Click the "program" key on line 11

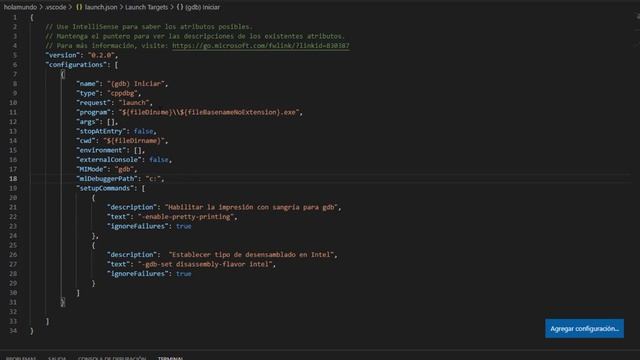point(93,112)
